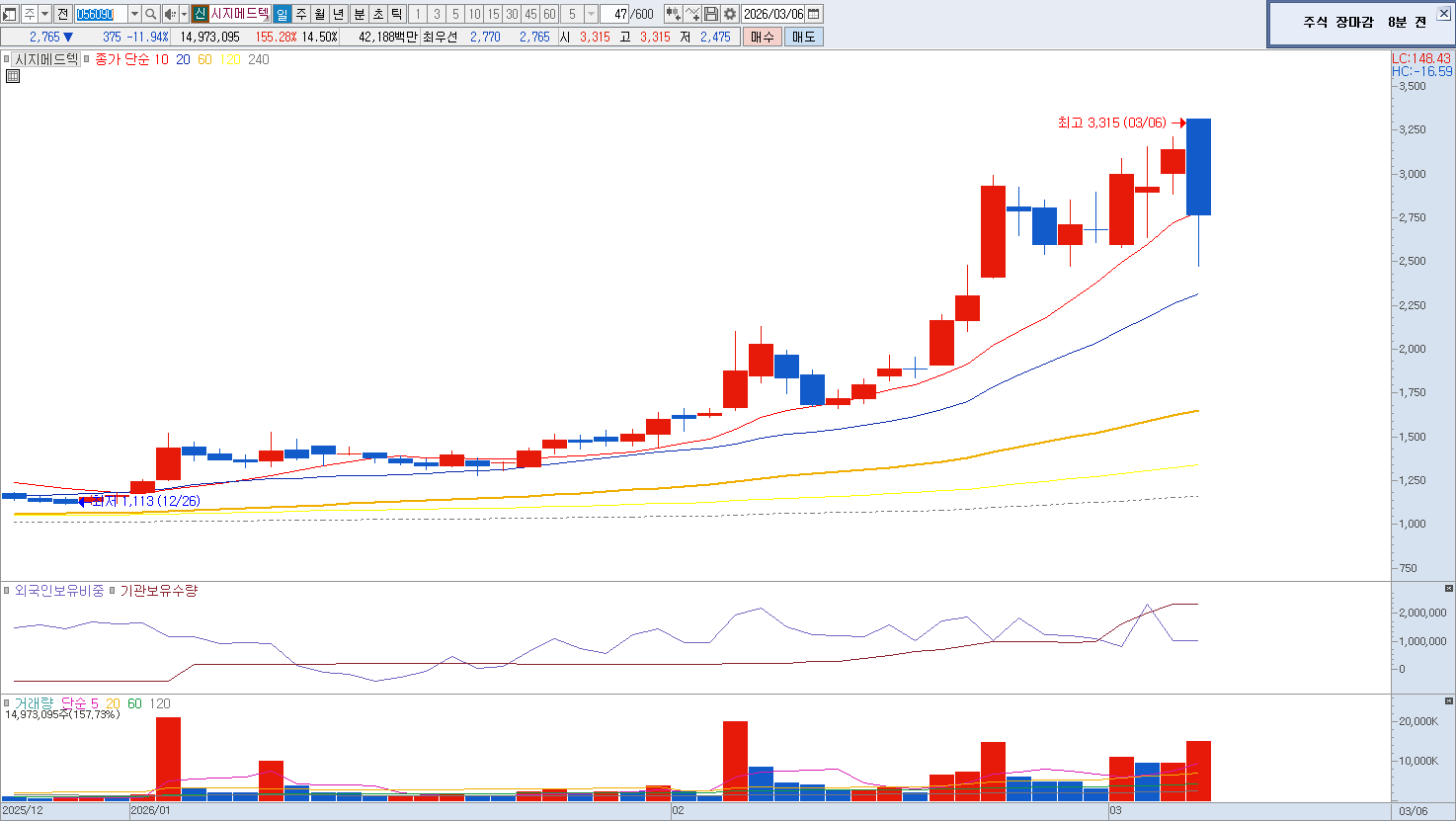This screenshot has width=1456, height=821.
Task: Toggle the 거래량 volume indicator marker
Action: click(x=7, y=703)
